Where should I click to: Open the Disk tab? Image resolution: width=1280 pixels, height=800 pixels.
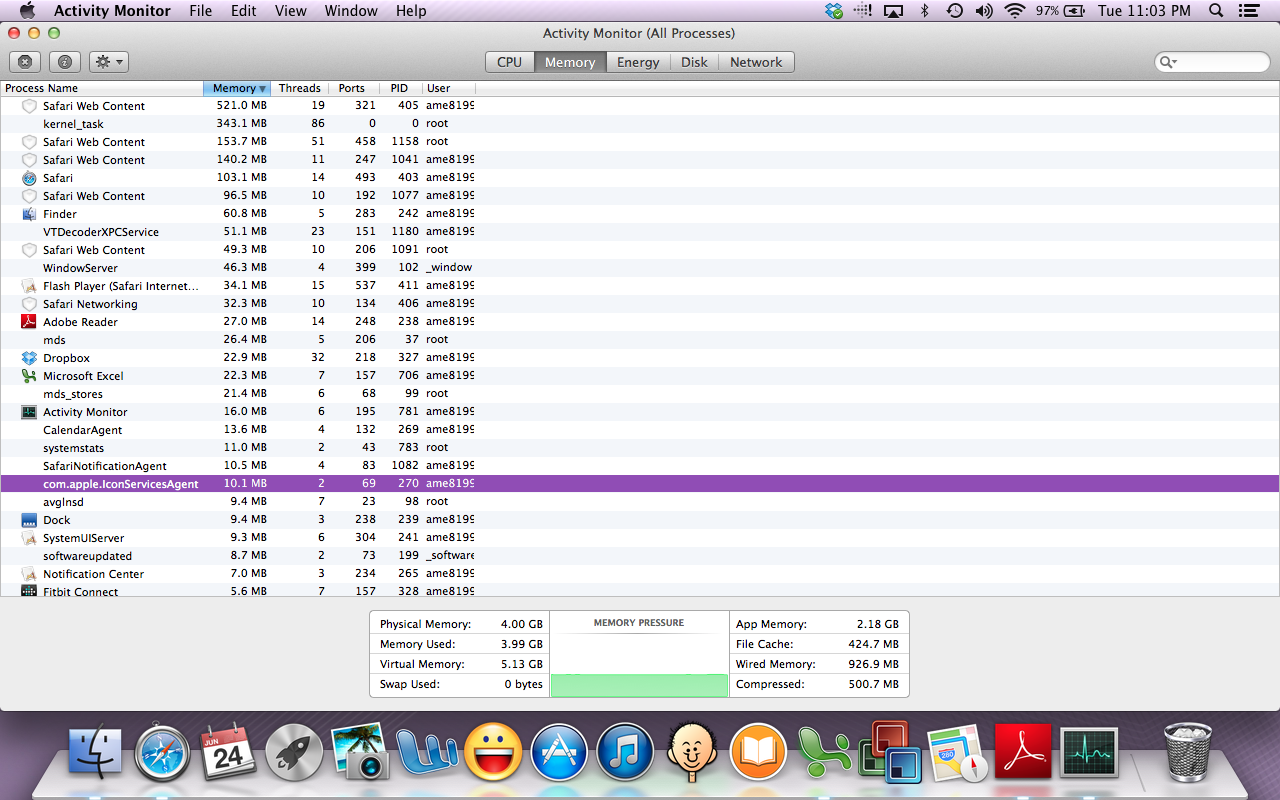694,62
